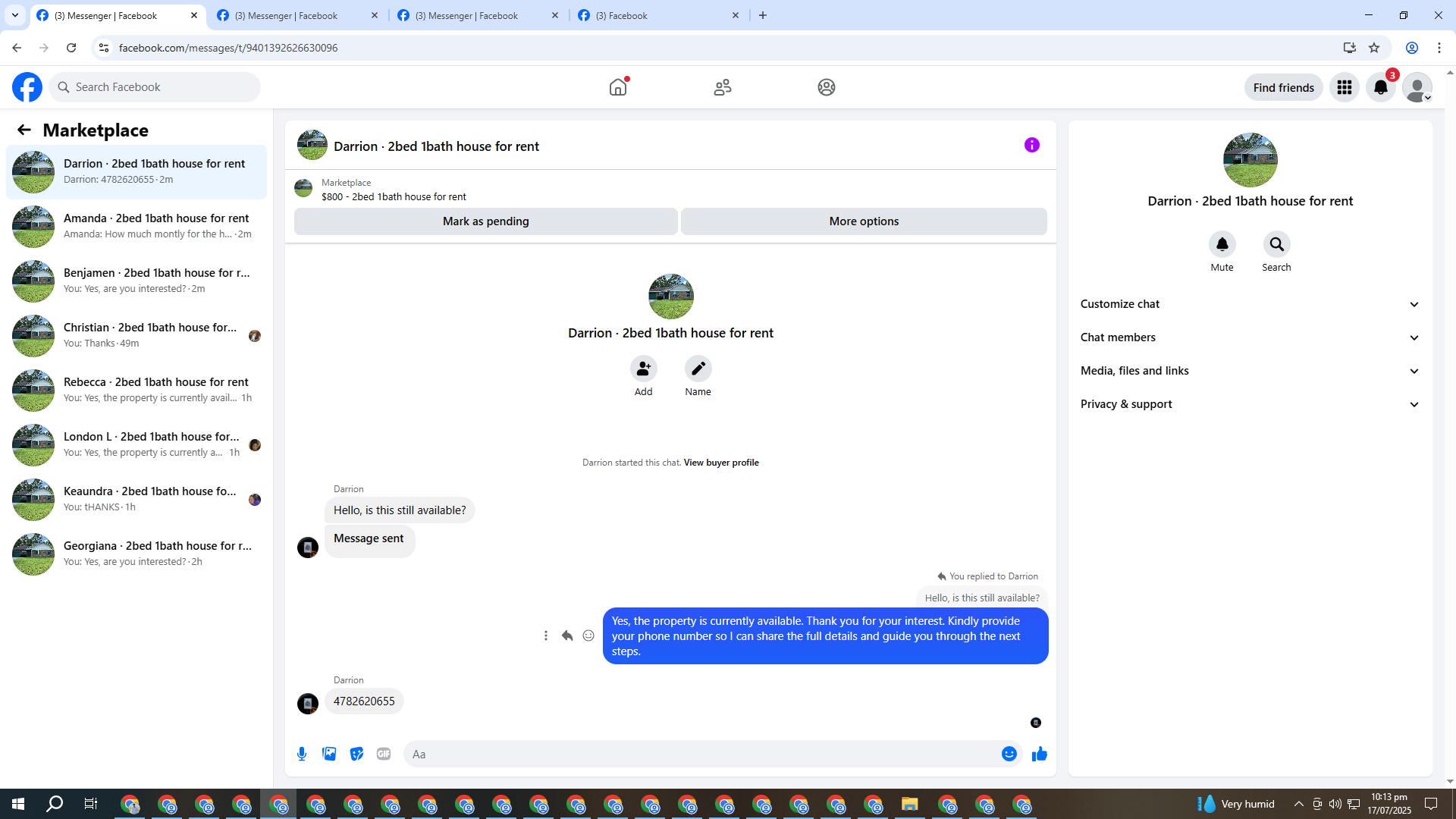This screenshot has height=819, width=1456.
Task: Expand Media, files and links section
Action: click(1250, 371)
